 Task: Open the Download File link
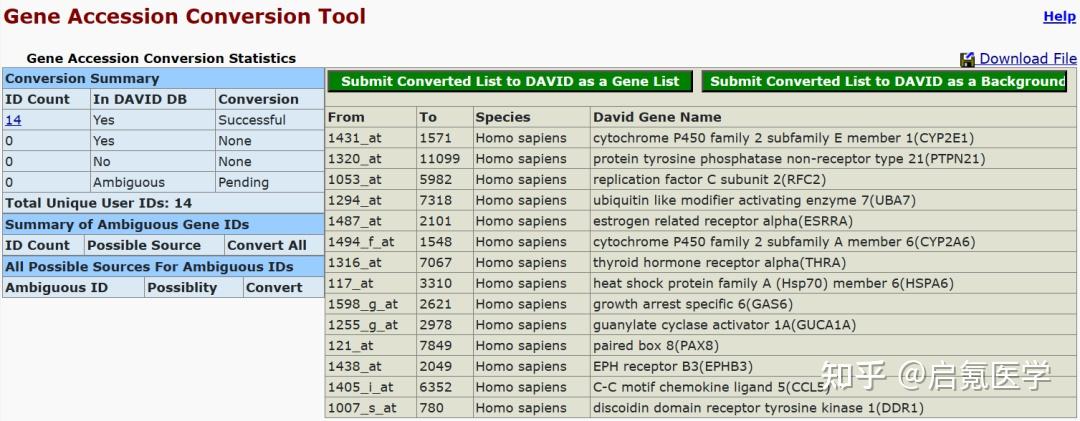pos(1027,59)
